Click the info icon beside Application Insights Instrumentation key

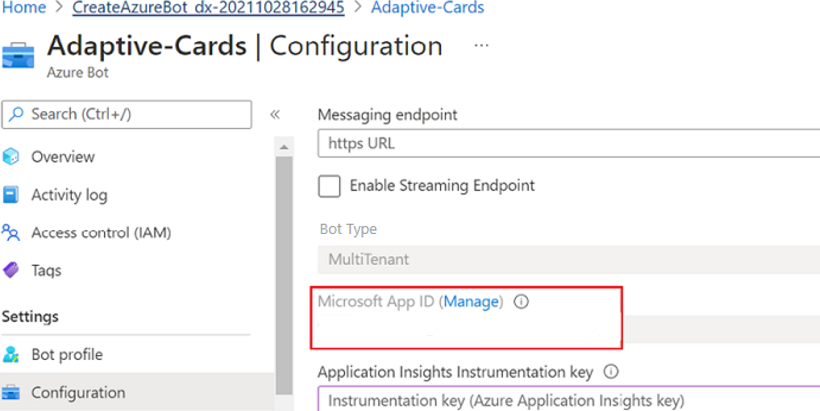[610, 372]
